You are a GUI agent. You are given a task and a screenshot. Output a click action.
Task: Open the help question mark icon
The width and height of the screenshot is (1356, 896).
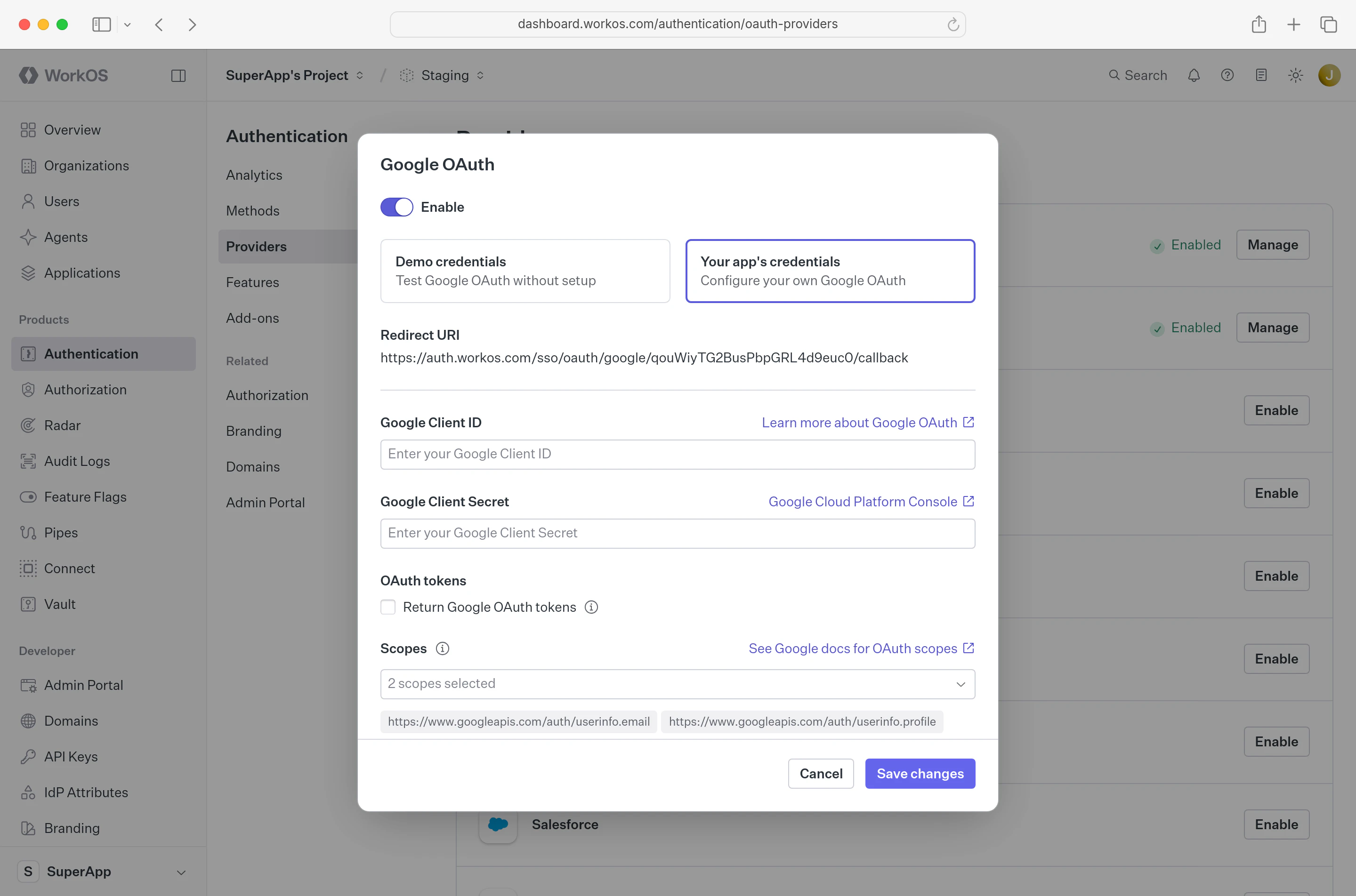(x=1227, y=75)
